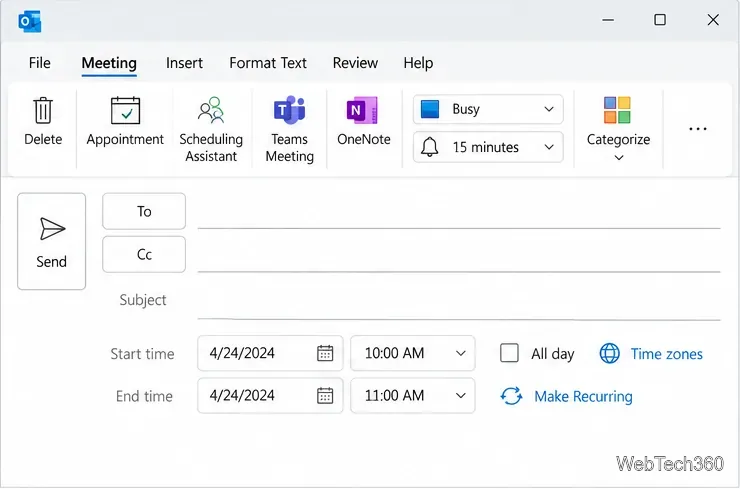The width and height of the screenshot is (740, 489).
Task: Click the Delete trash can icon
Action: [43, 110]
